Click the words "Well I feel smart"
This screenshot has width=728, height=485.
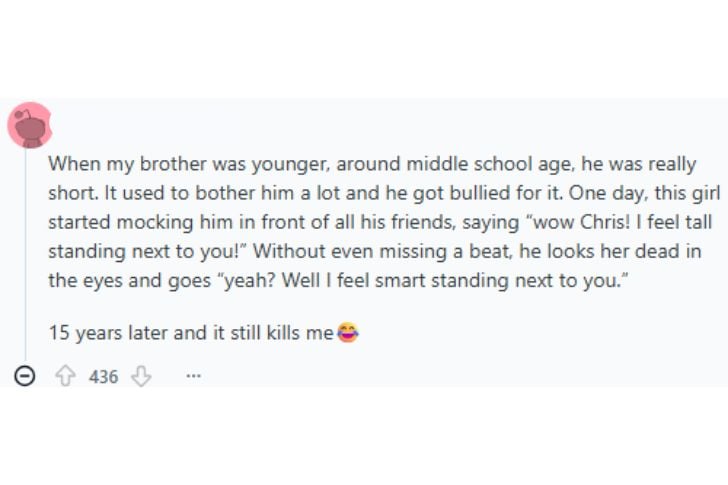(x=354, y=279)
